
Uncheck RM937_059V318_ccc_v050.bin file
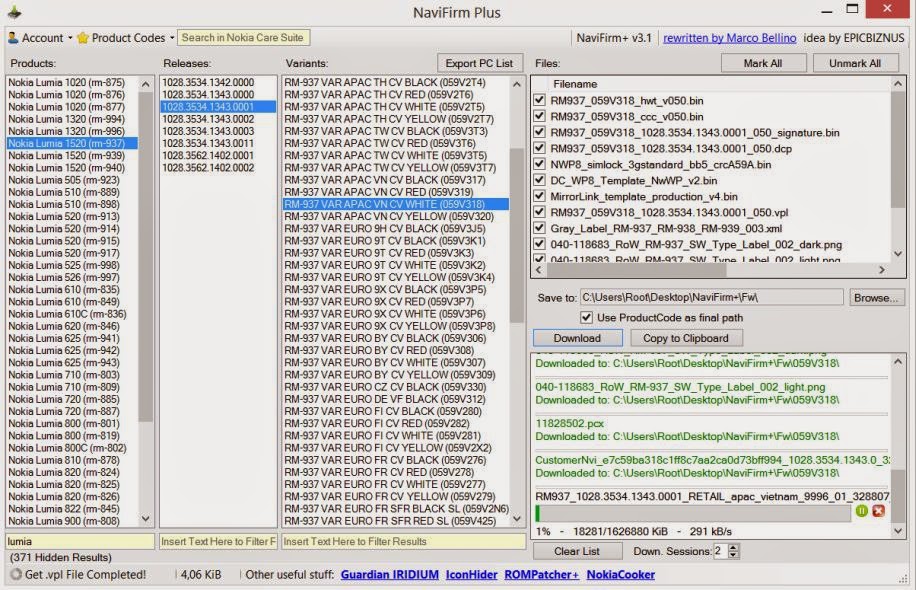point(540,116)
